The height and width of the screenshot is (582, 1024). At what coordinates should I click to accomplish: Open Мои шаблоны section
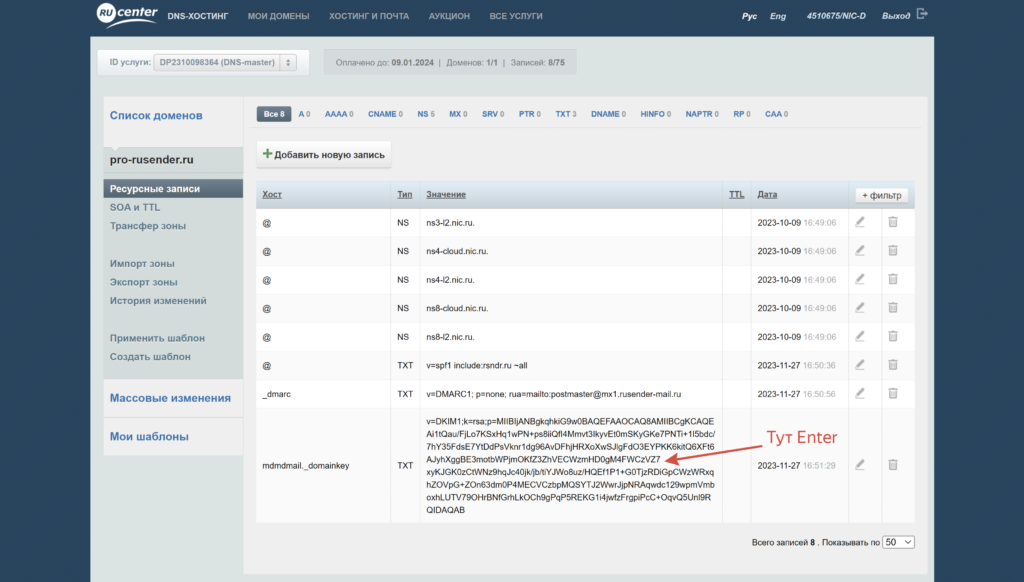pos(149,436)
